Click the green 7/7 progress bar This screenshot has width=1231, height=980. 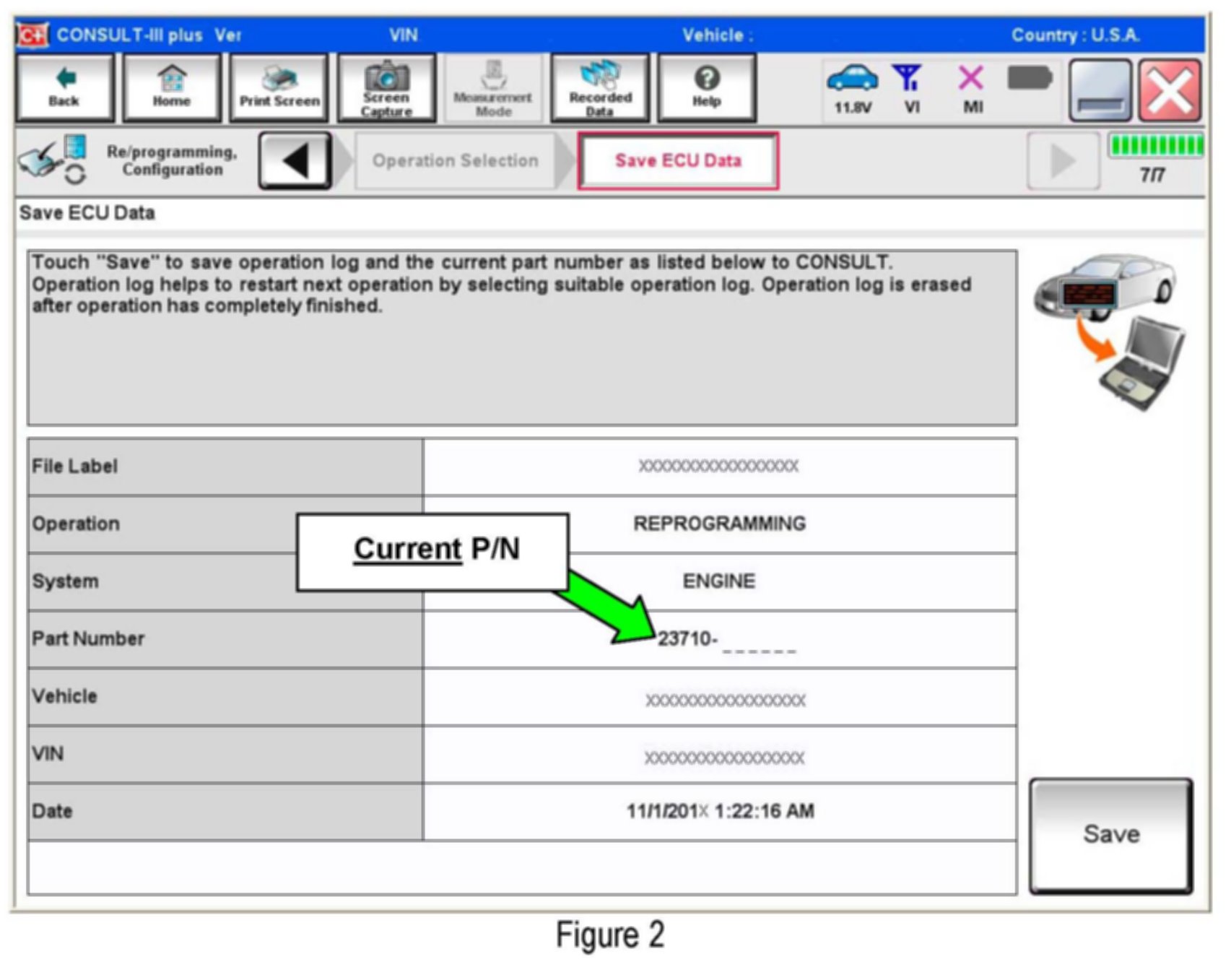click(x=1155, y=147)
